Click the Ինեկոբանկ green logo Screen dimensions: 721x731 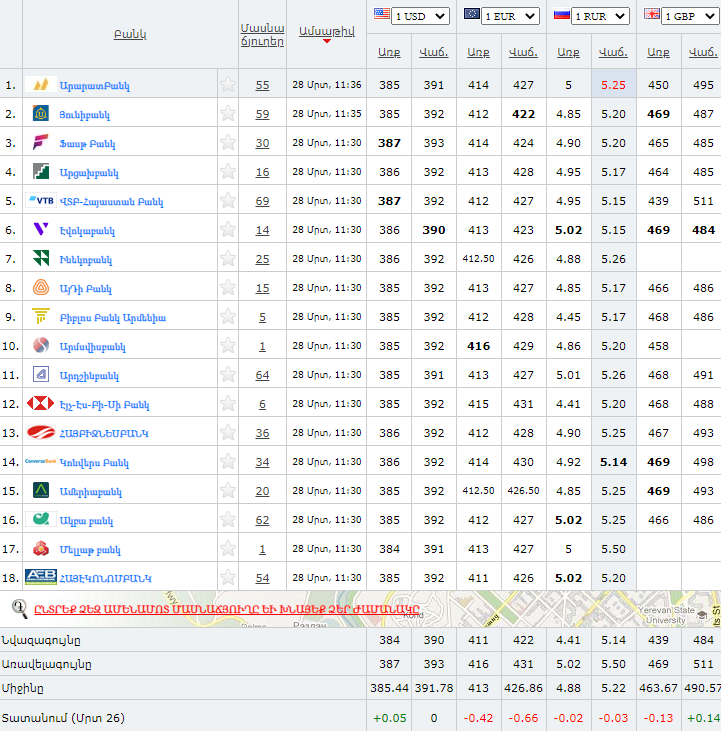coord(41,258)
